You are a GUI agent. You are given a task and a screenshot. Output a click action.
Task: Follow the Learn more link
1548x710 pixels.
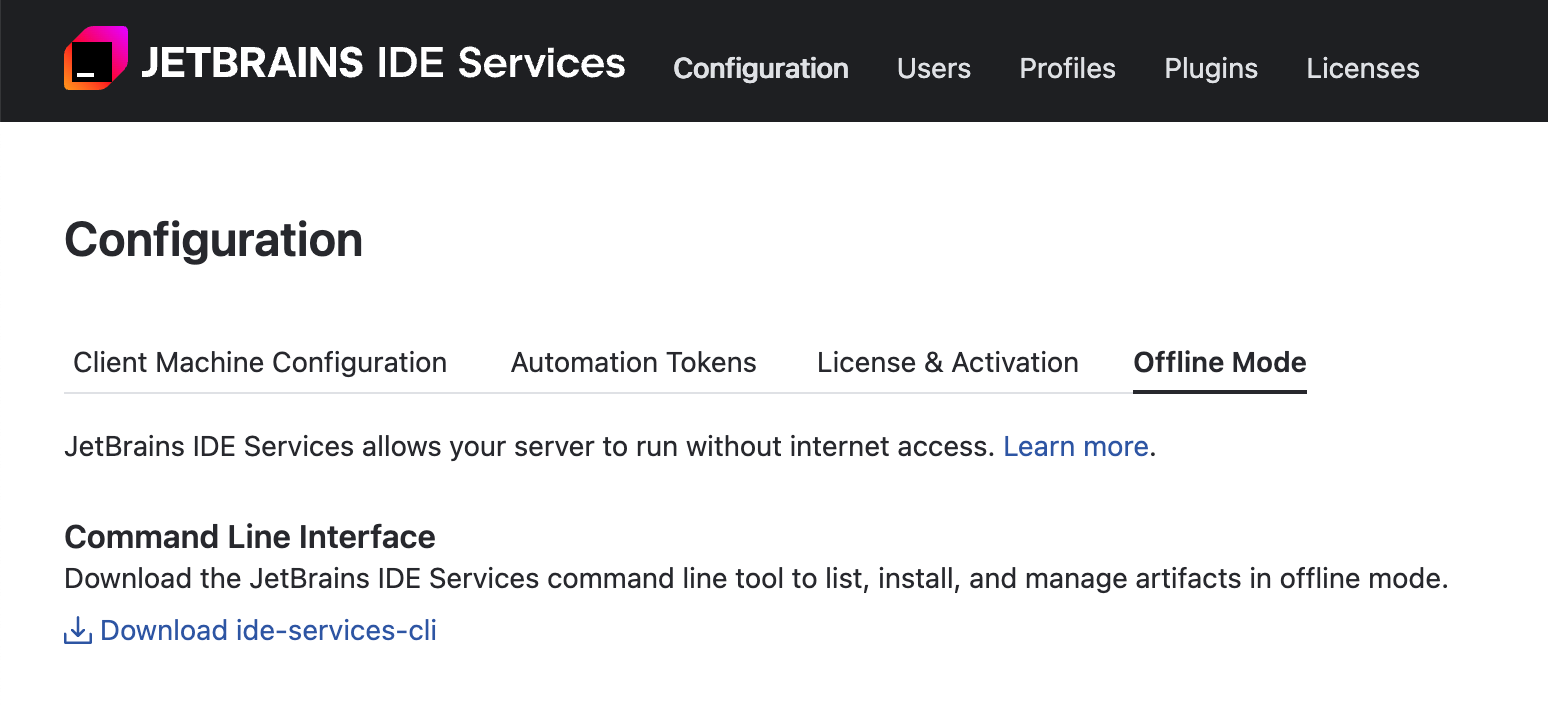click(1075, 446)
